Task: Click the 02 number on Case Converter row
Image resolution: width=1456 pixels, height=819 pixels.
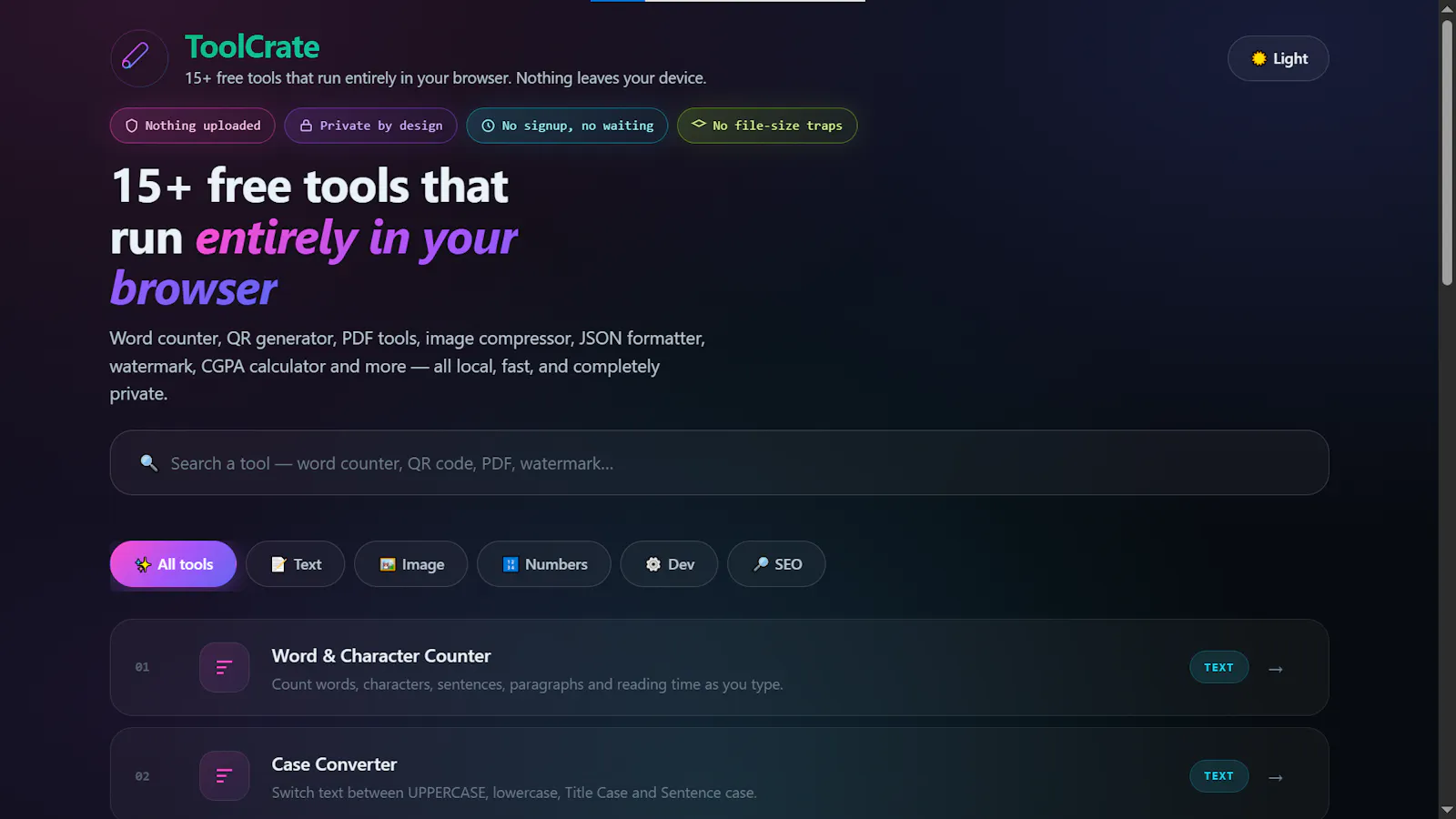Action: point(142,776)
